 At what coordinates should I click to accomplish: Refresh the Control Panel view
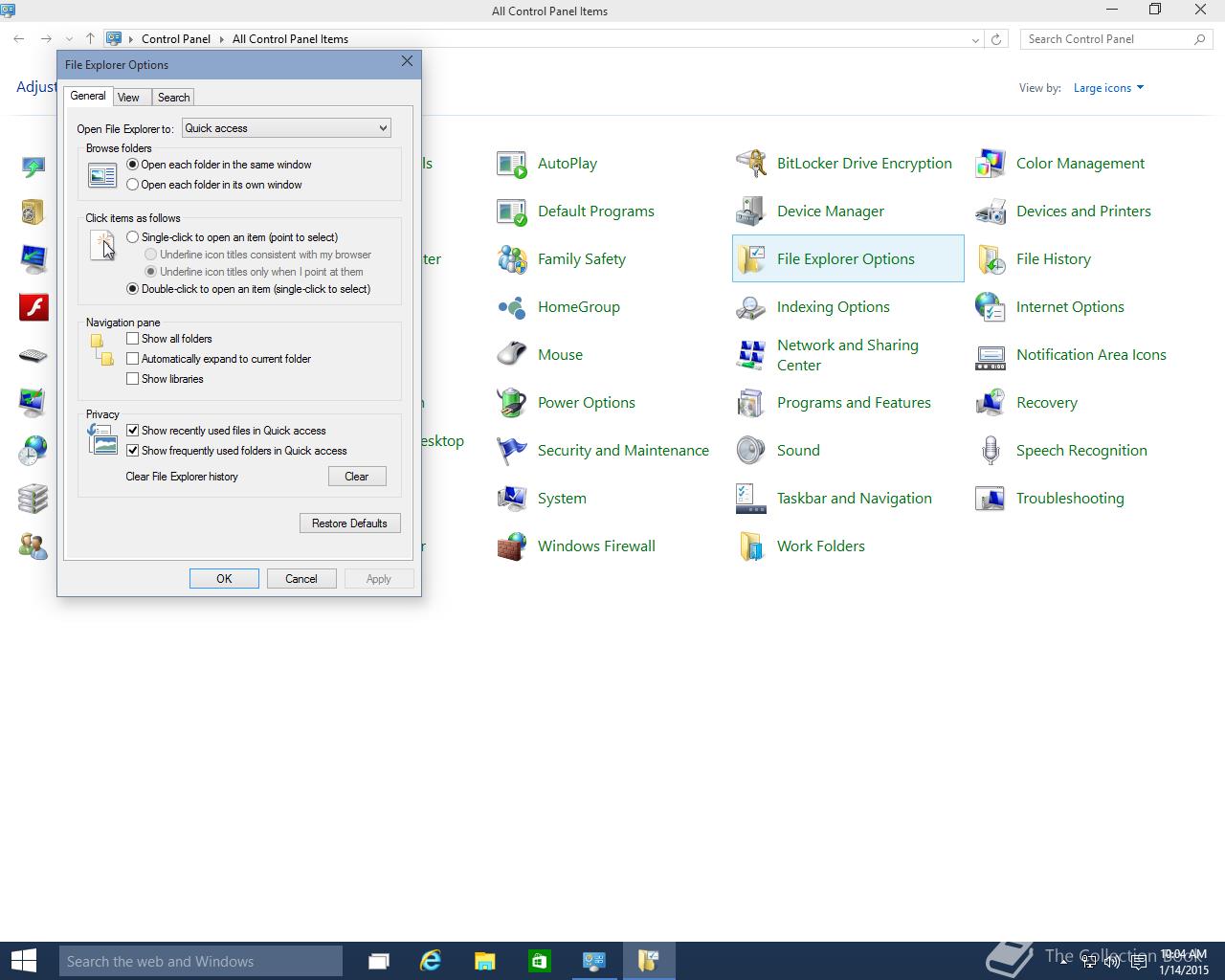[x=996, y=39]
